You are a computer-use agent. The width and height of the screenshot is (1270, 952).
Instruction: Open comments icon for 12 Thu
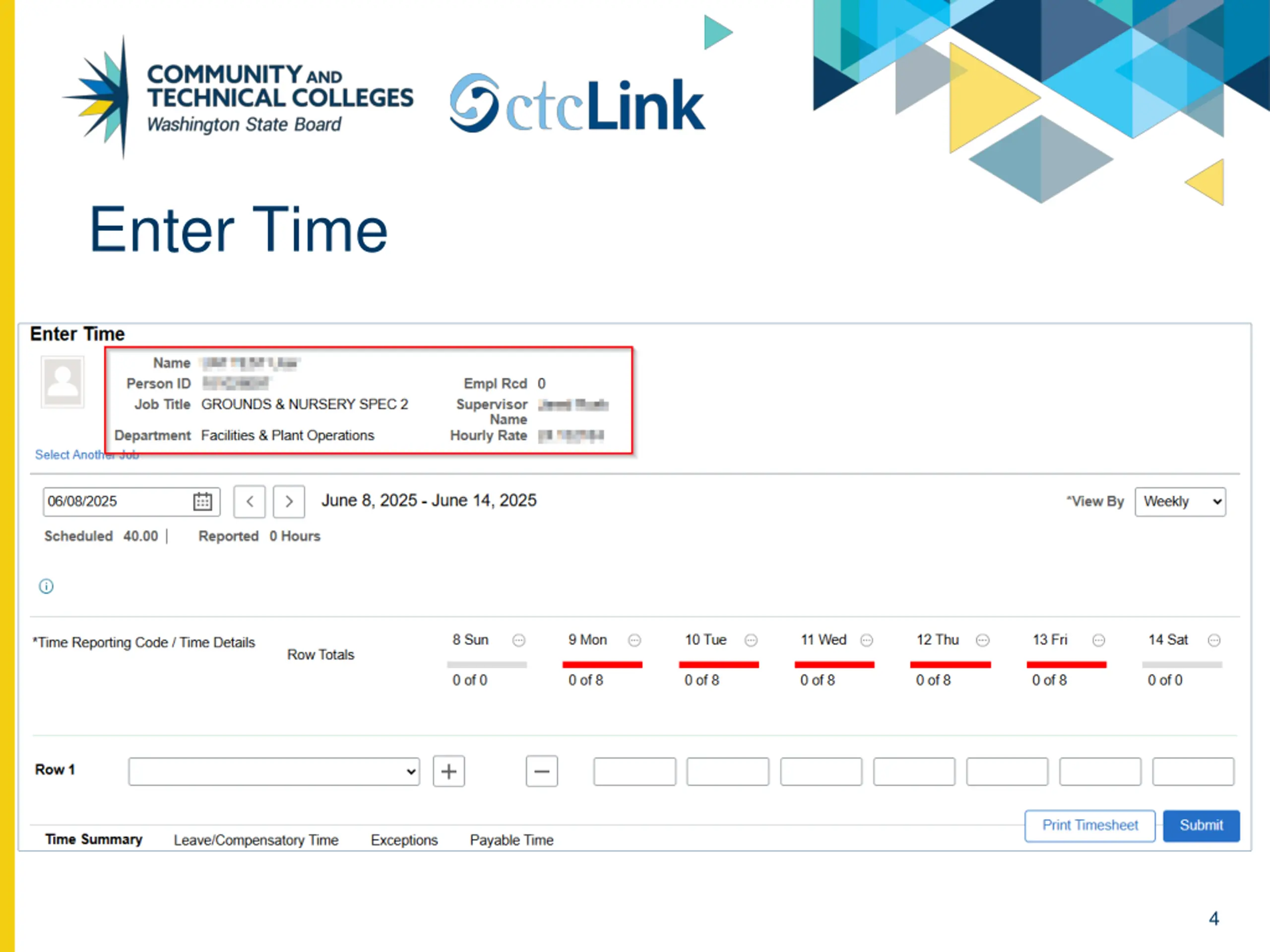(x=983, y=640)
